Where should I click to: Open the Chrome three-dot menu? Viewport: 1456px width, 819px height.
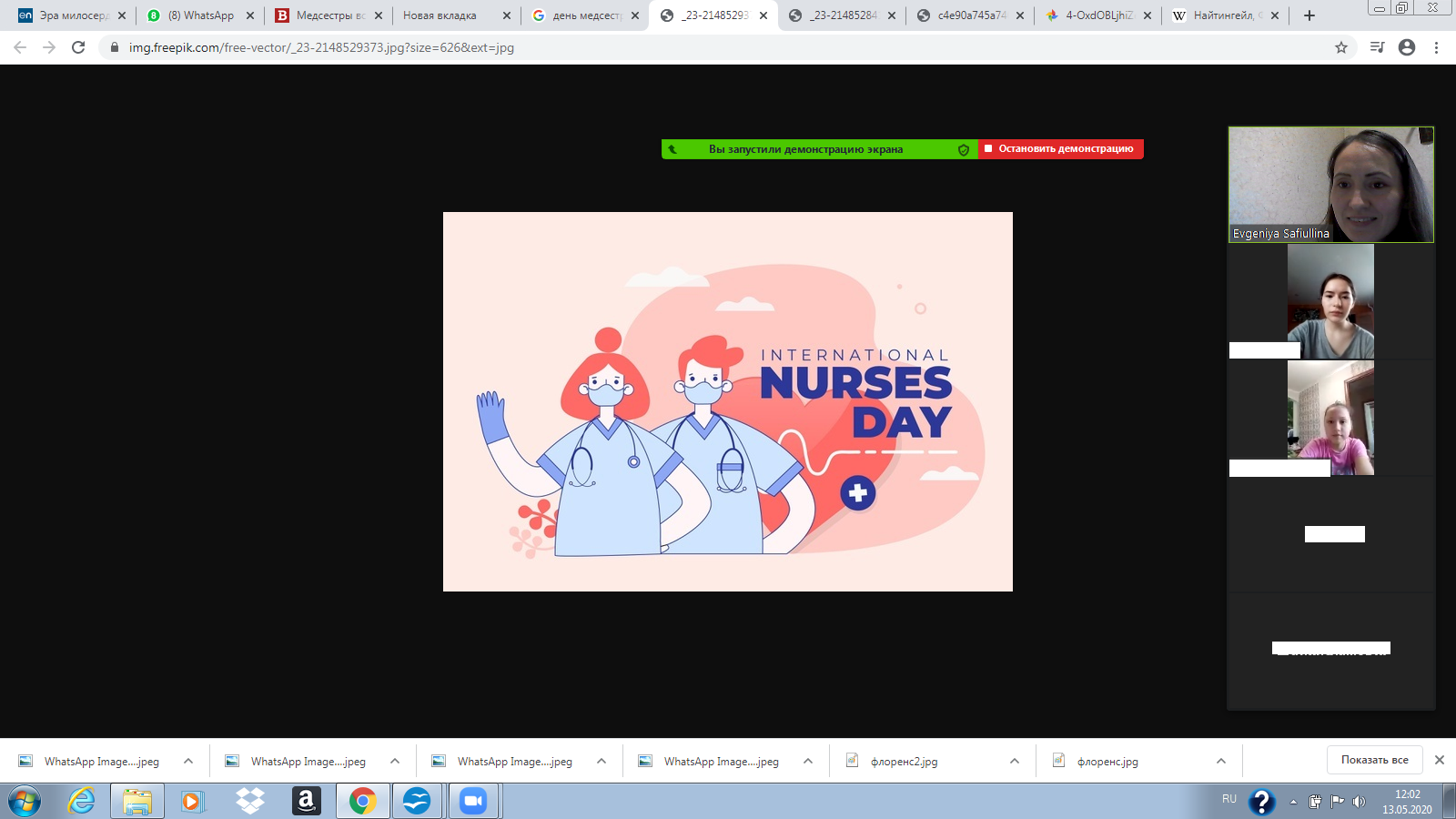click(x=1436, y=47)
